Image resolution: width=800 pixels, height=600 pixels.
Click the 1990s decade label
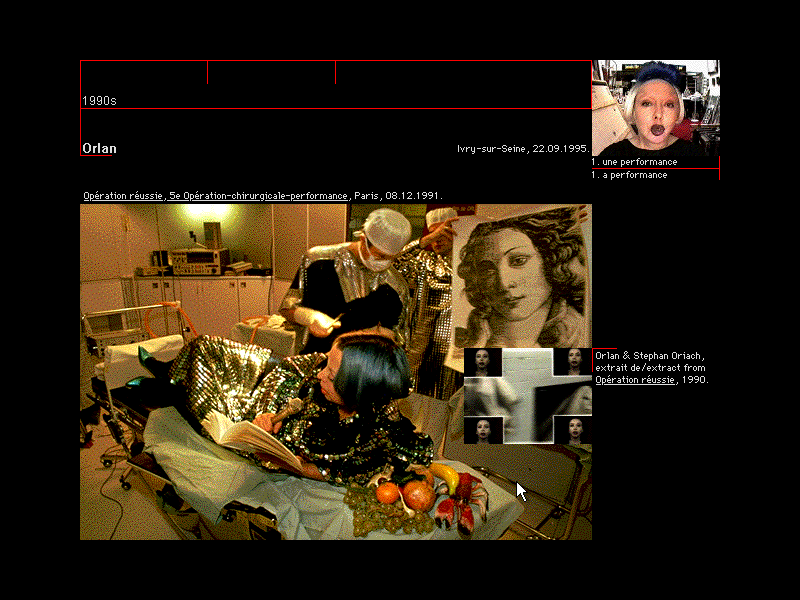(99, 101)
